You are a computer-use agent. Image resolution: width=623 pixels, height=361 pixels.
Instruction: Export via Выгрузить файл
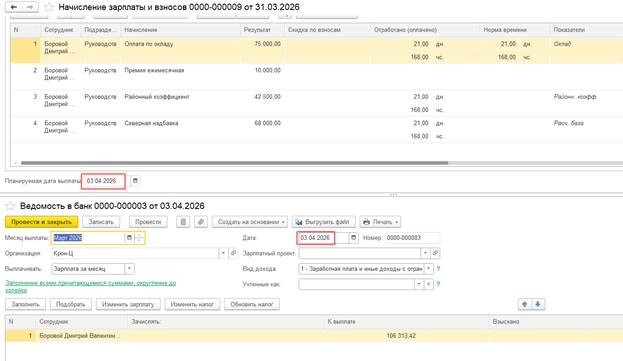tap(324, 222)
